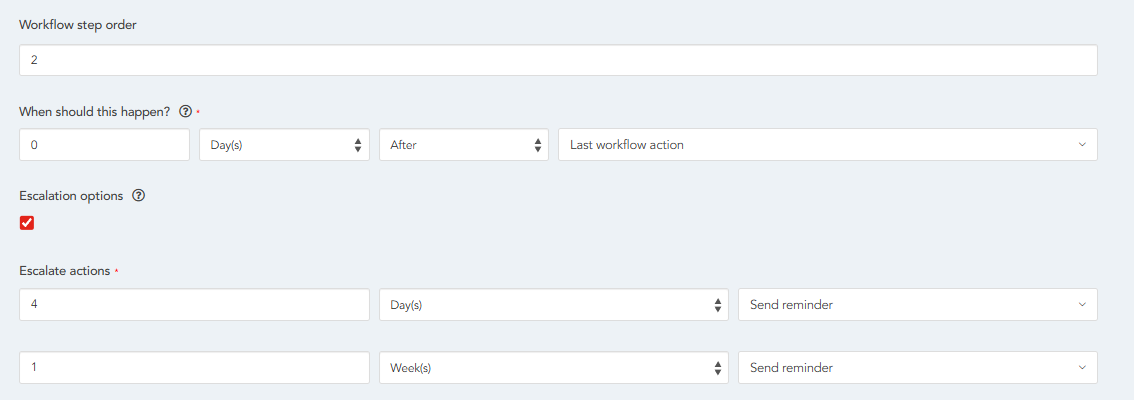Focus the Workflow step order input field
The height and width of the screenshot is (400, 1134).
click(558, 60)
